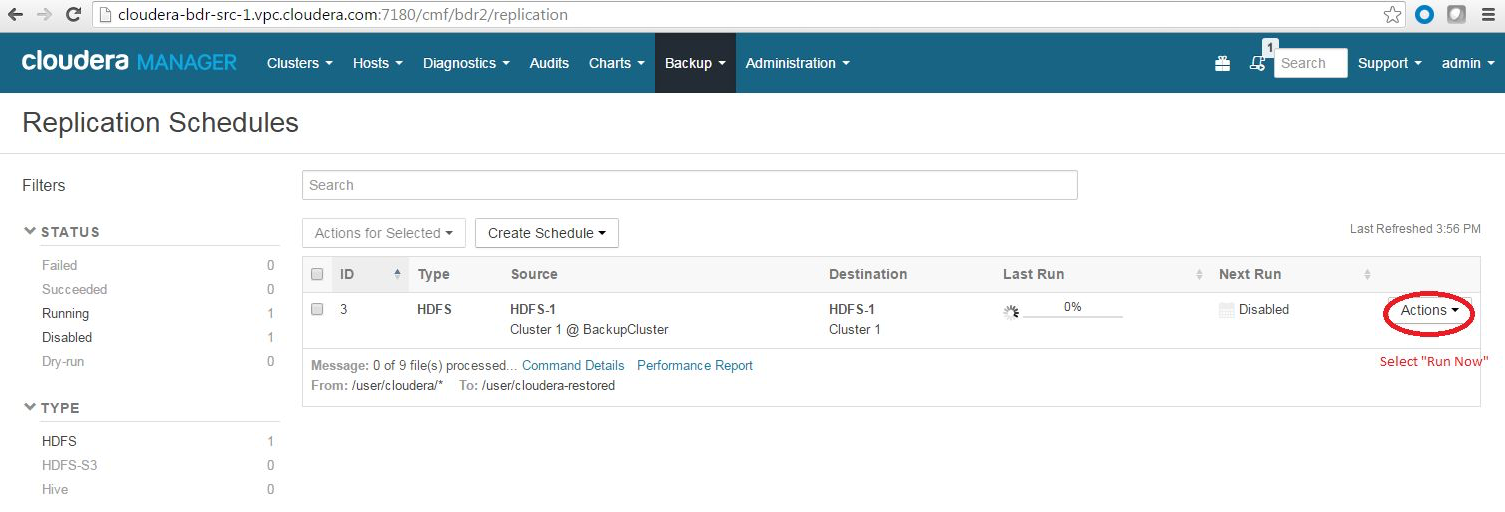The image size is (1505, 512).
Task: Bookmark the page with the star icon
Action: pyautogui.click(x=1392, y=15)
